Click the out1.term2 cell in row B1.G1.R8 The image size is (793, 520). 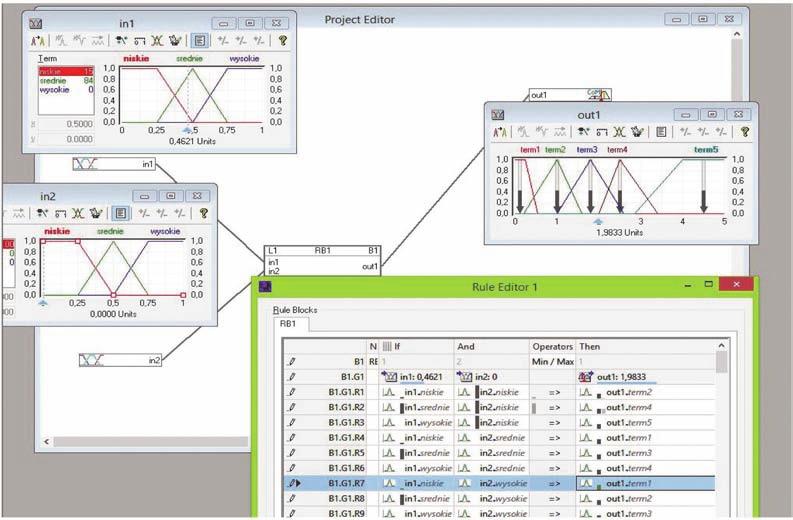[x=646, y=498]
